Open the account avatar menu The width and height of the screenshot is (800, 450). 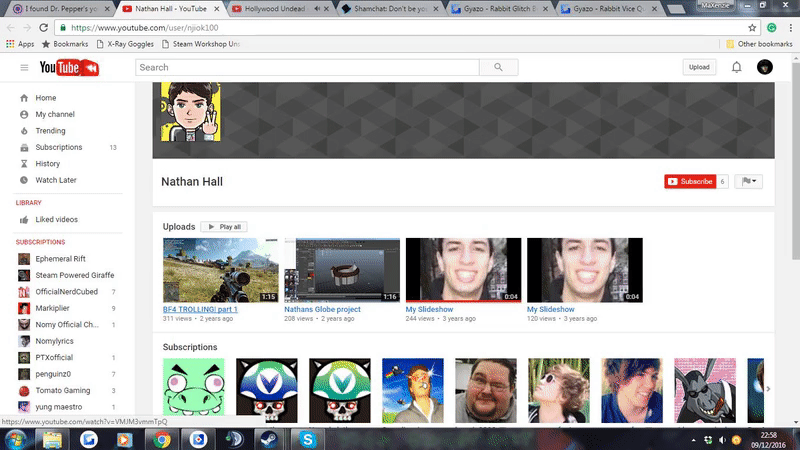(764, 67)
